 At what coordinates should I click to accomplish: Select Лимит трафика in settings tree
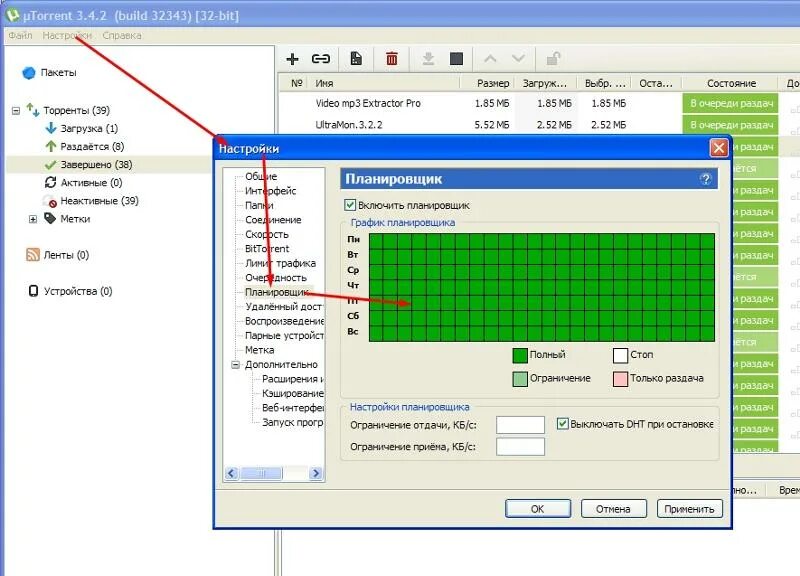point(280,263)
